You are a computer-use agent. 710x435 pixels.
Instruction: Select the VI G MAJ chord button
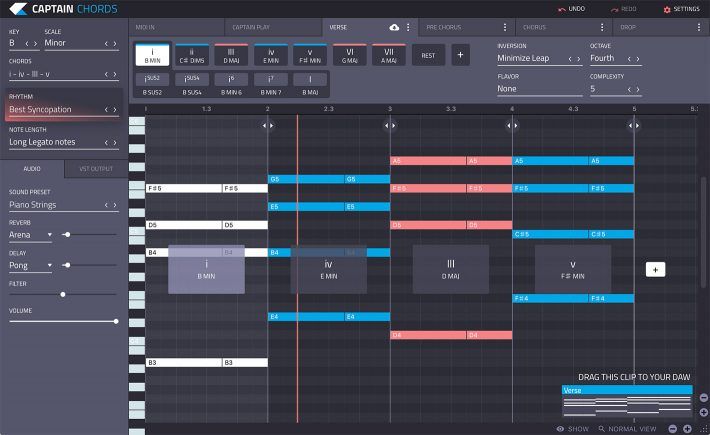pyautogui.click(x=350, y=55)
